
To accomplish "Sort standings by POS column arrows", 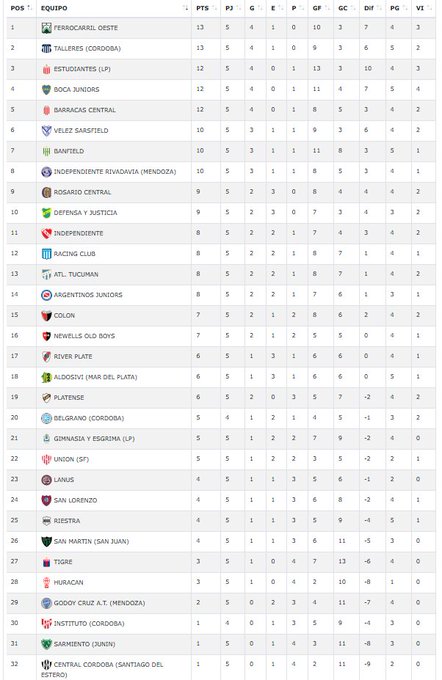I will pyautogui.click(x=29, y=8).
